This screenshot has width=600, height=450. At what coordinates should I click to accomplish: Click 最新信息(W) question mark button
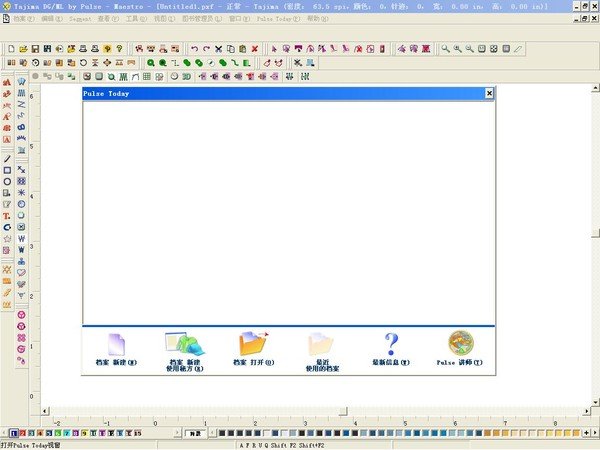click(x=391, y=349)
